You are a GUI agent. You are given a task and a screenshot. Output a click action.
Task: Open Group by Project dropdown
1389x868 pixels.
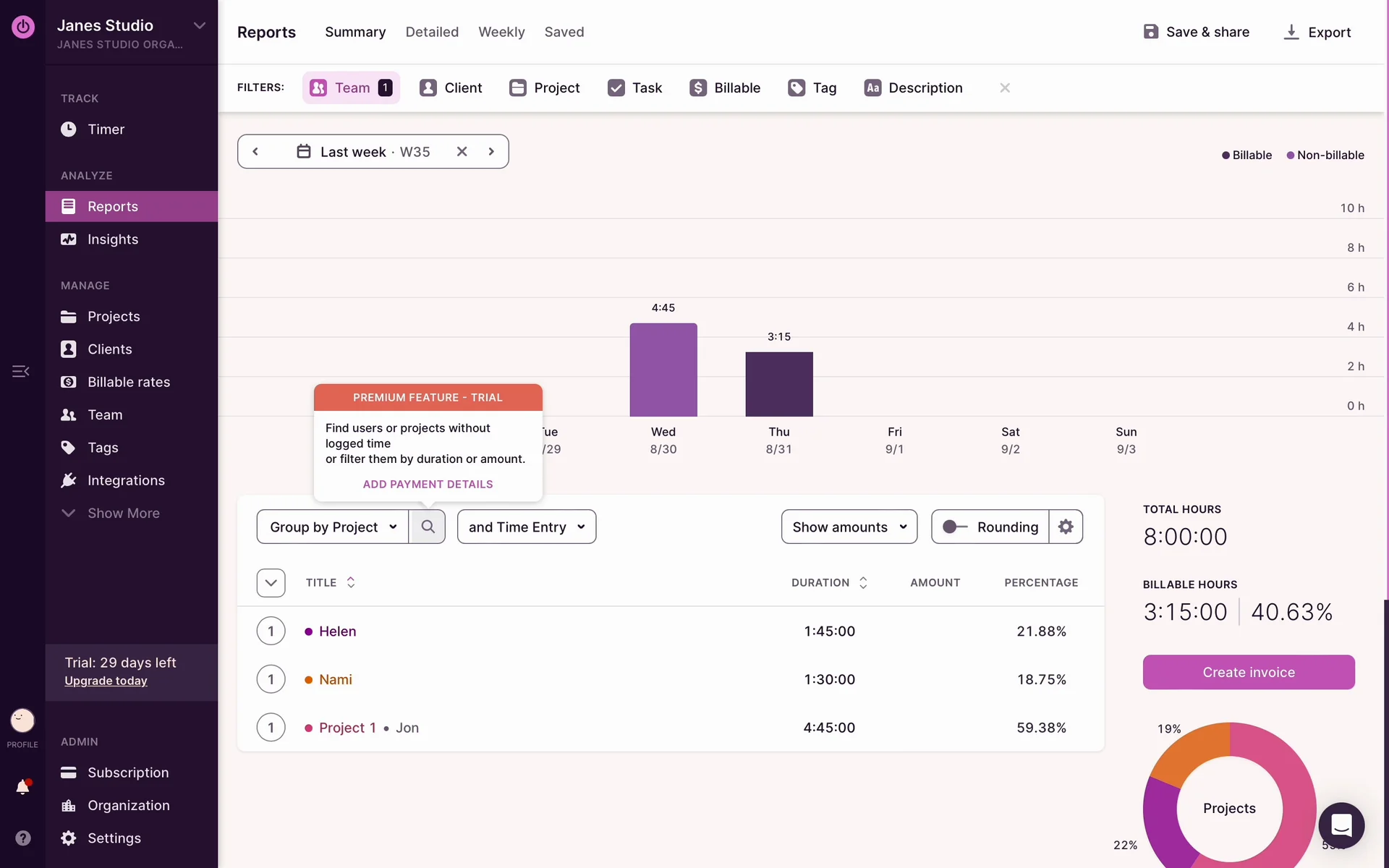click(333, 527)
